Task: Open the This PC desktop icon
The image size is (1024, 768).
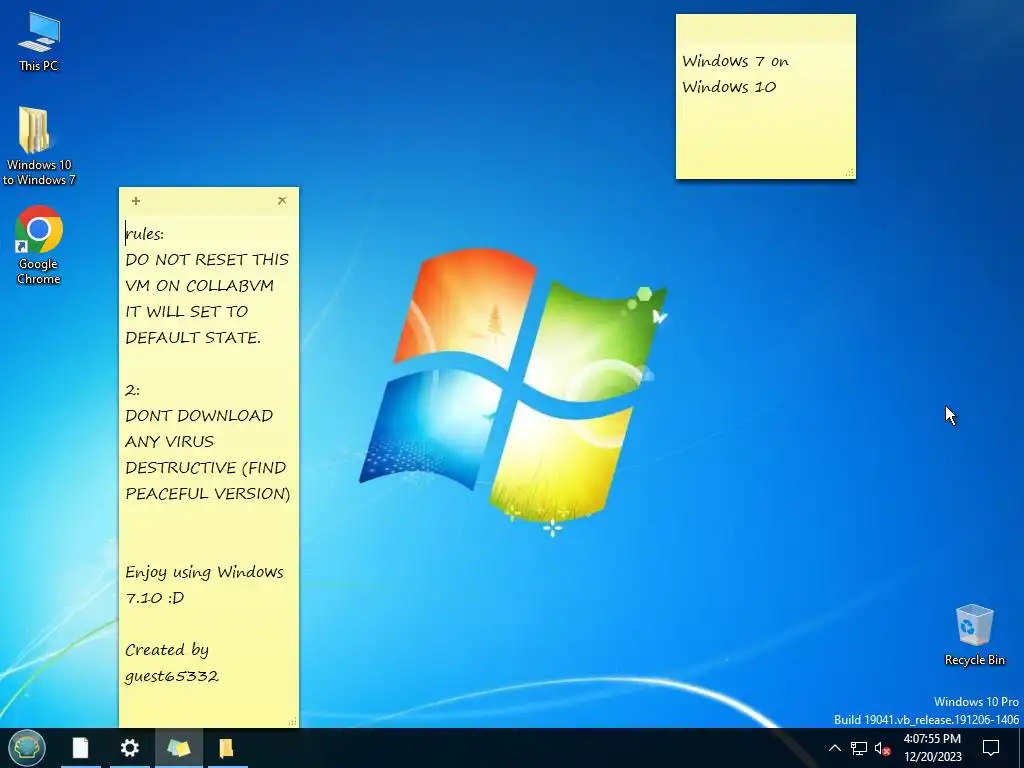Action: pos(39,40)
